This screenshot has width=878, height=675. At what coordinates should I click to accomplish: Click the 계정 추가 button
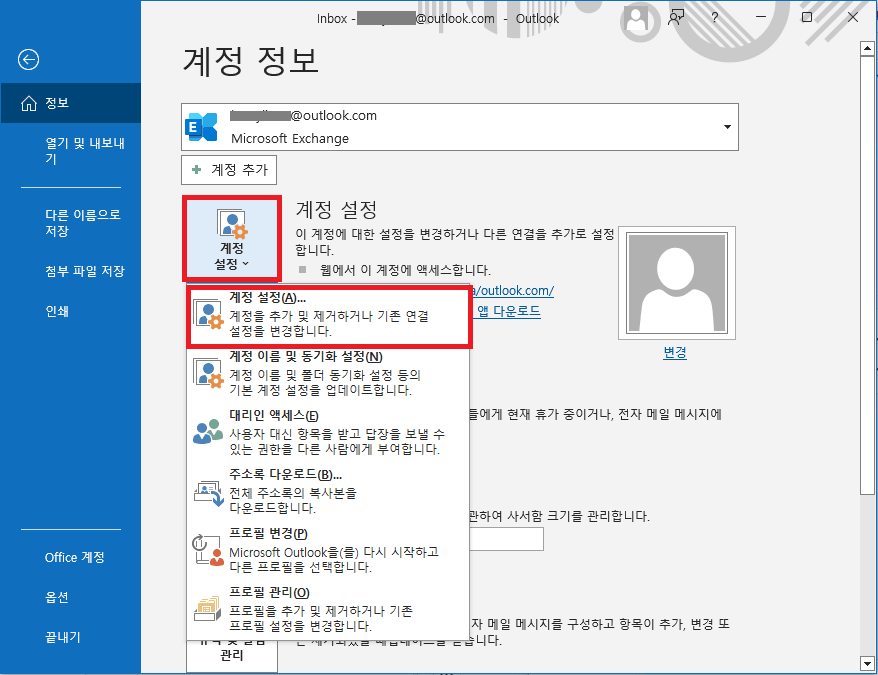click(x=229, y=169)
